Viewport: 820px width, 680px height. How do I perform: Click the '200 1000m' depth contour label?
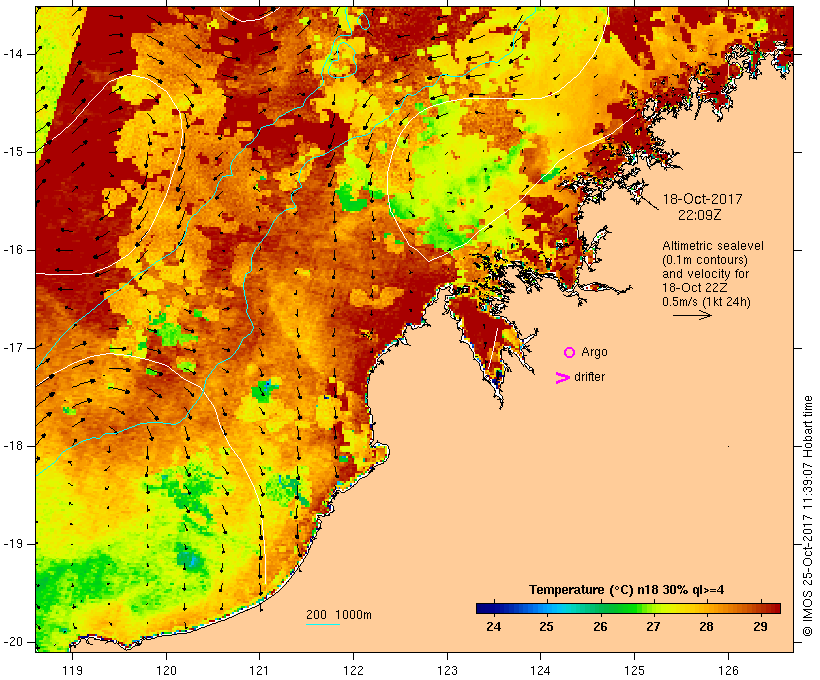pos(339,615)
